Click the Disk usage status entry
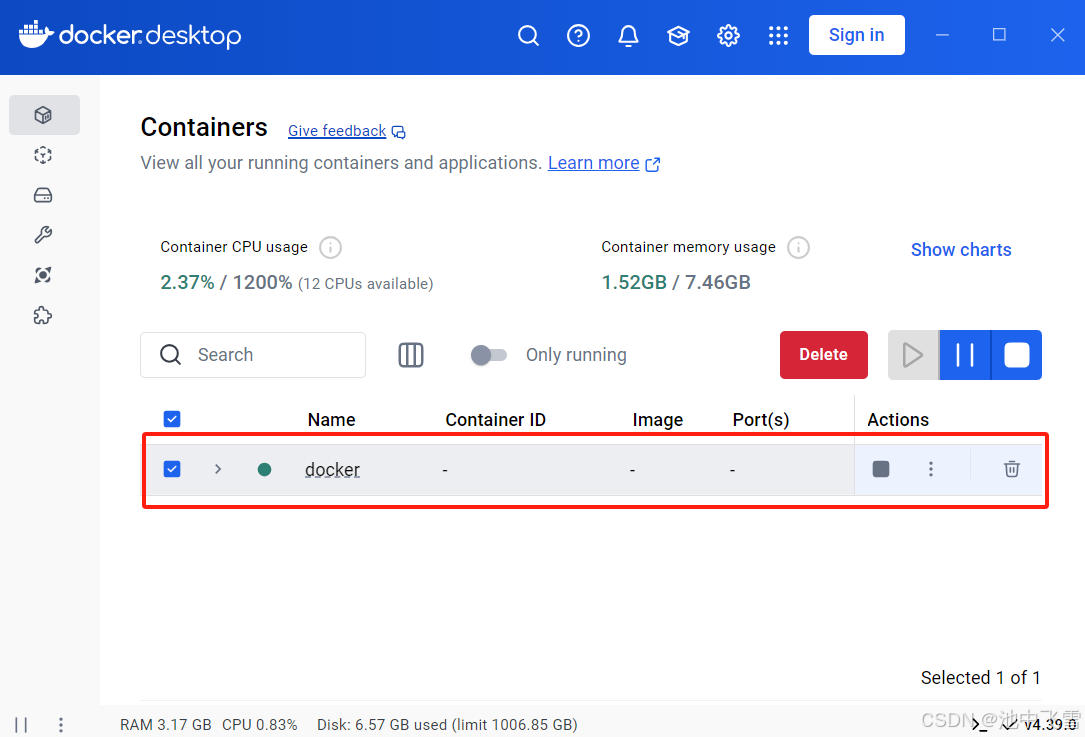Image resolution: width=1085 pixels, height=737 pixels. coord(447,725)
